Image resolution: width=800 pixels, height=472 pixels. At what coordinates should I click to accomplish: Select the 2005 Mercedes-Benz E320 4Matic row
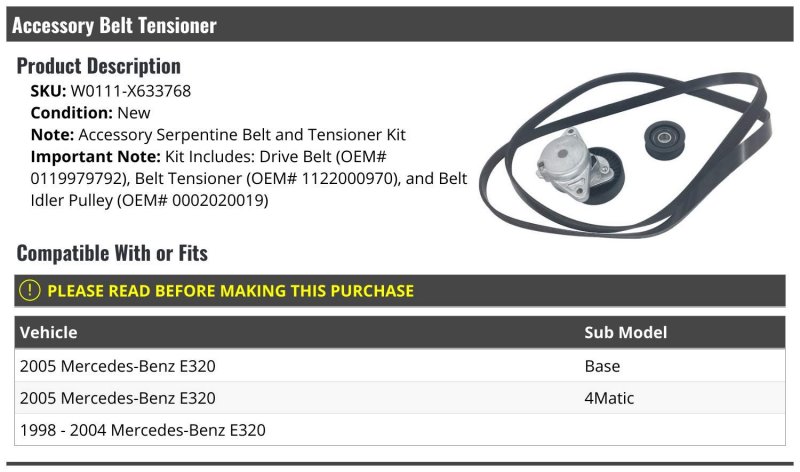[x=400, y=398]
